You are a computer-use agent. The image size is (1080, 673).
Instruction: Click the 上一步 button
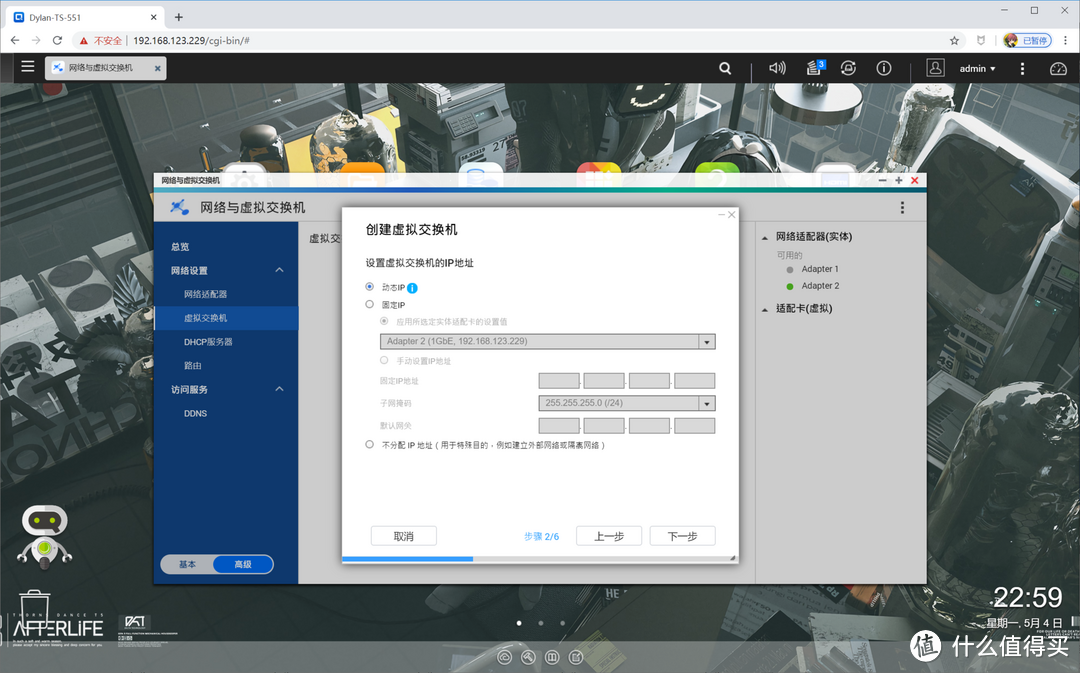tap(609, 536)
